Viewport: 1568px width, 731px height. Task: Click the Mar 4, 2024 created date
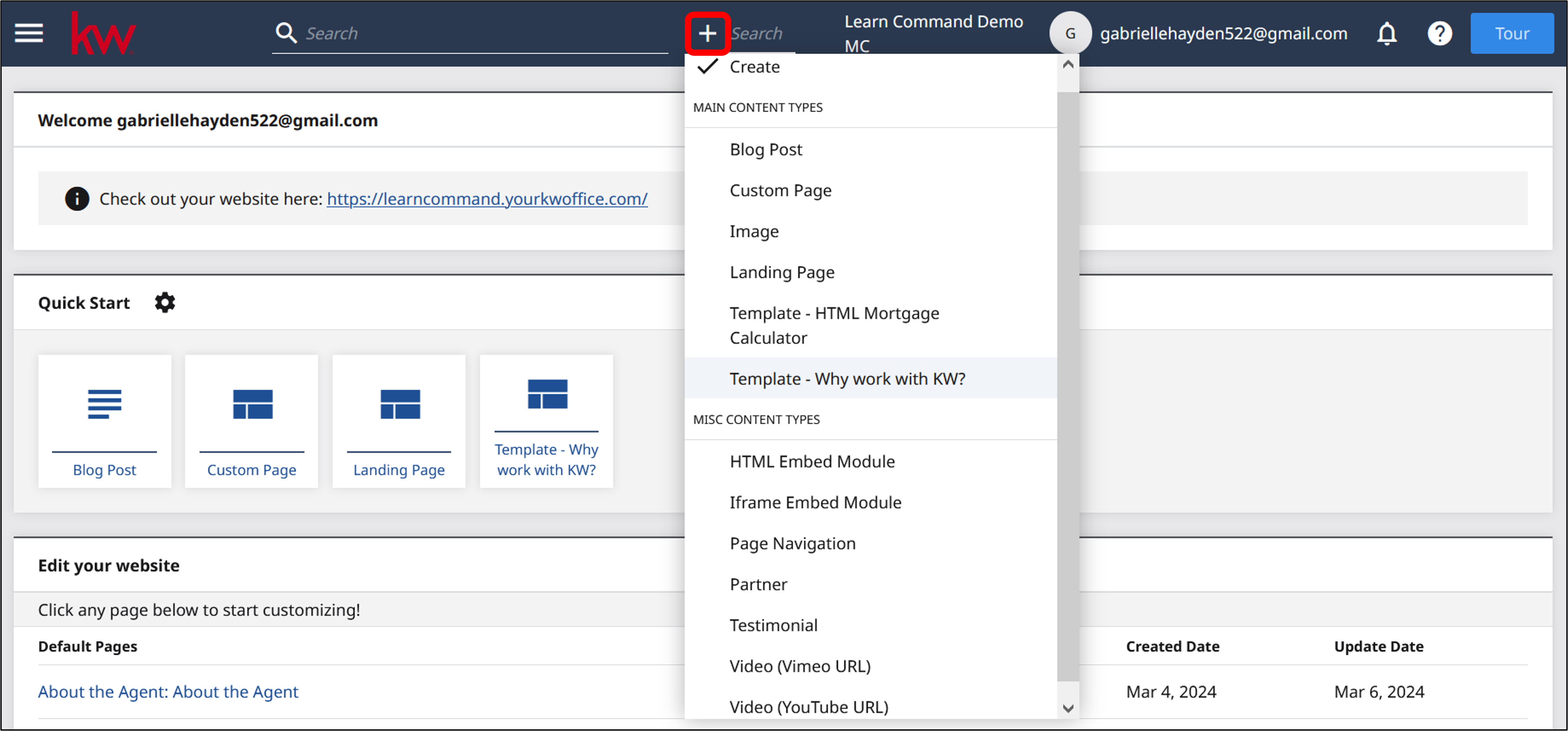tap(1171, 691)
